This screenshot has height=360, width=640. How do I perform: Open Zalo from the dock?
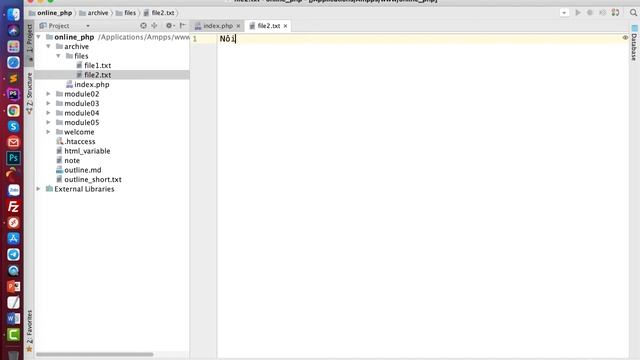(x=13, y=190)
